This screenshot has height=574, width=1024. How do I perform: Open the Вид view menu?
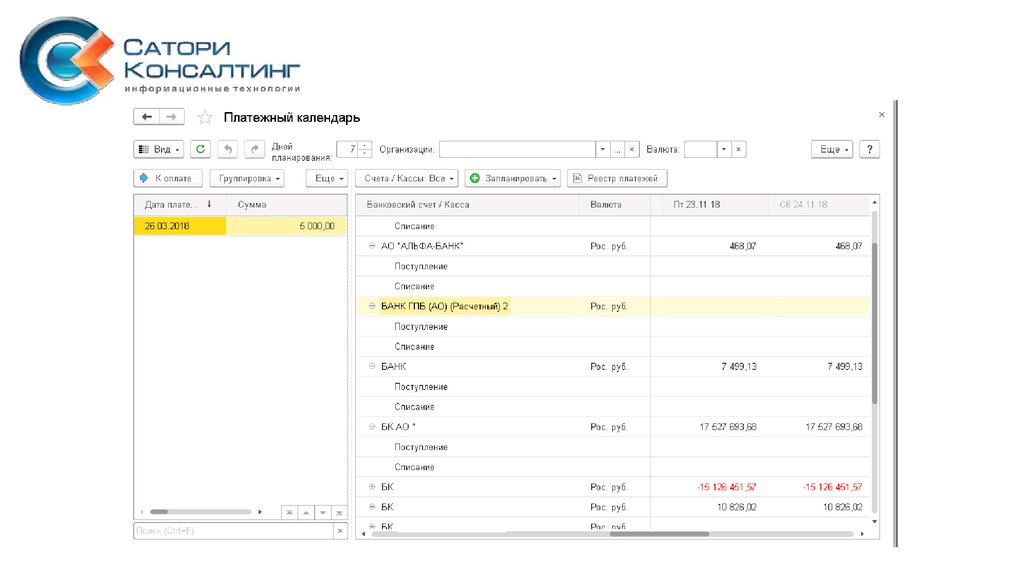159,149
